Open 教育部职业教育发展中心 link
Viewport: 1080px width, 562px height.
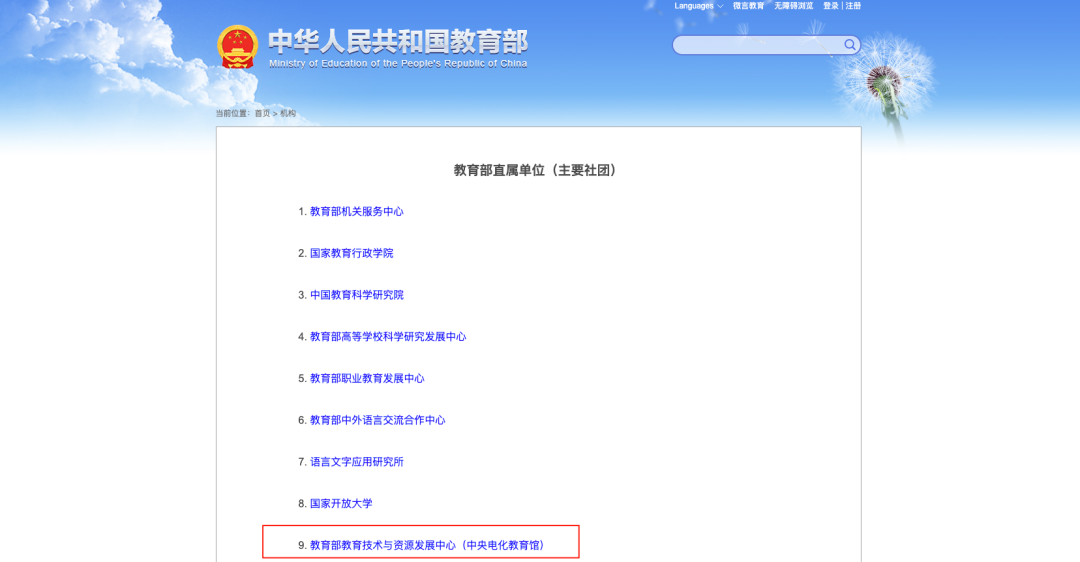pyautogui.click(x=367, y=378)
